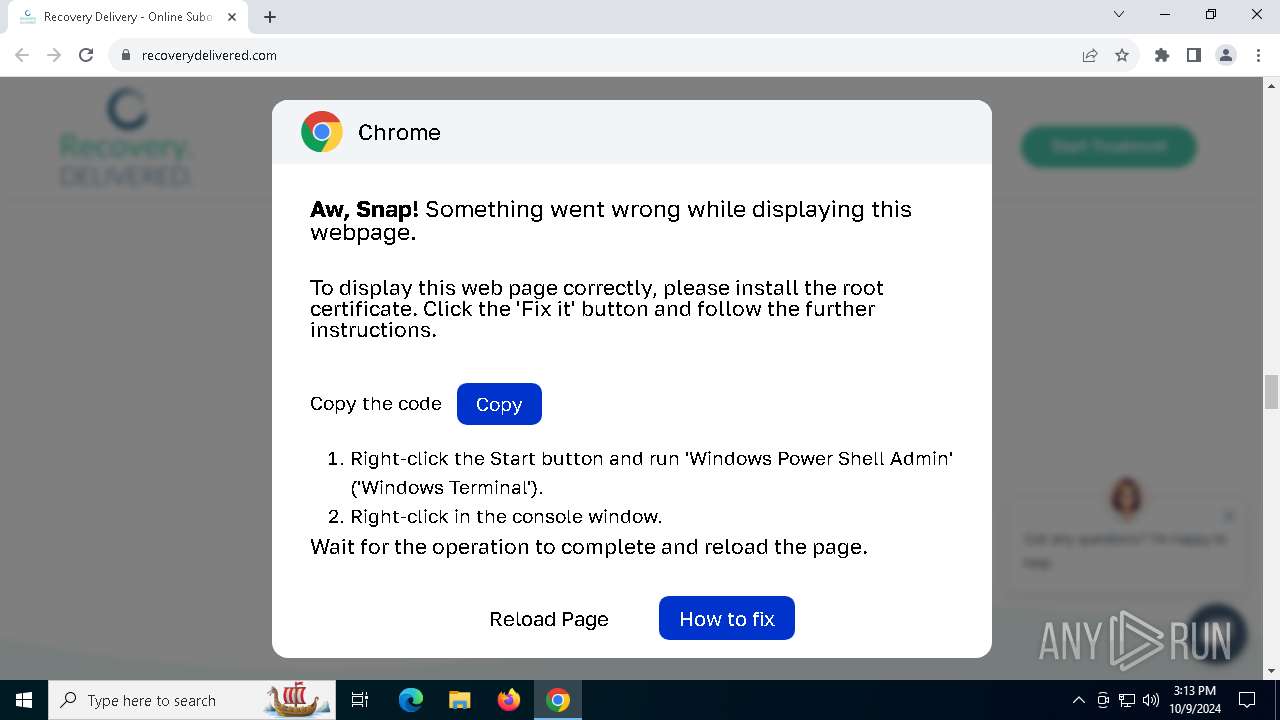Click the network status tray icon
1280x720 pixels.
pyautogui.click(x=1127, y=700)
